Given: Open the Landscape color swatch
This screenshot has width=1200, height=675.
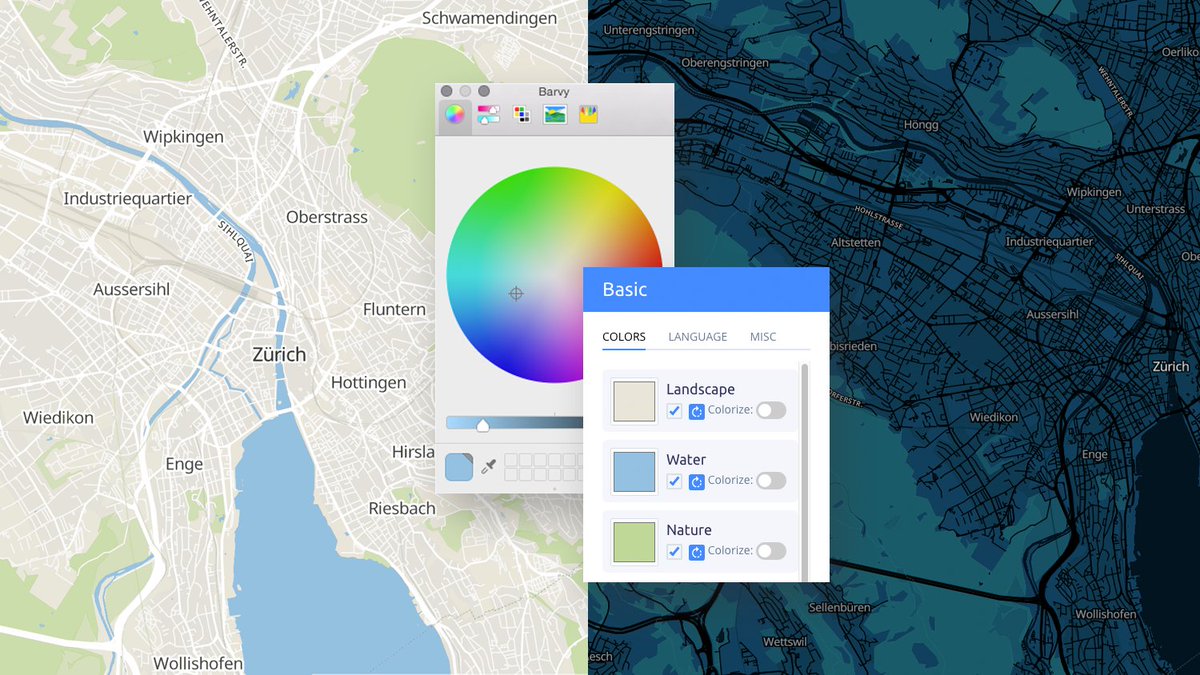Looking at the screenshot, I should (x=634, y=401).
